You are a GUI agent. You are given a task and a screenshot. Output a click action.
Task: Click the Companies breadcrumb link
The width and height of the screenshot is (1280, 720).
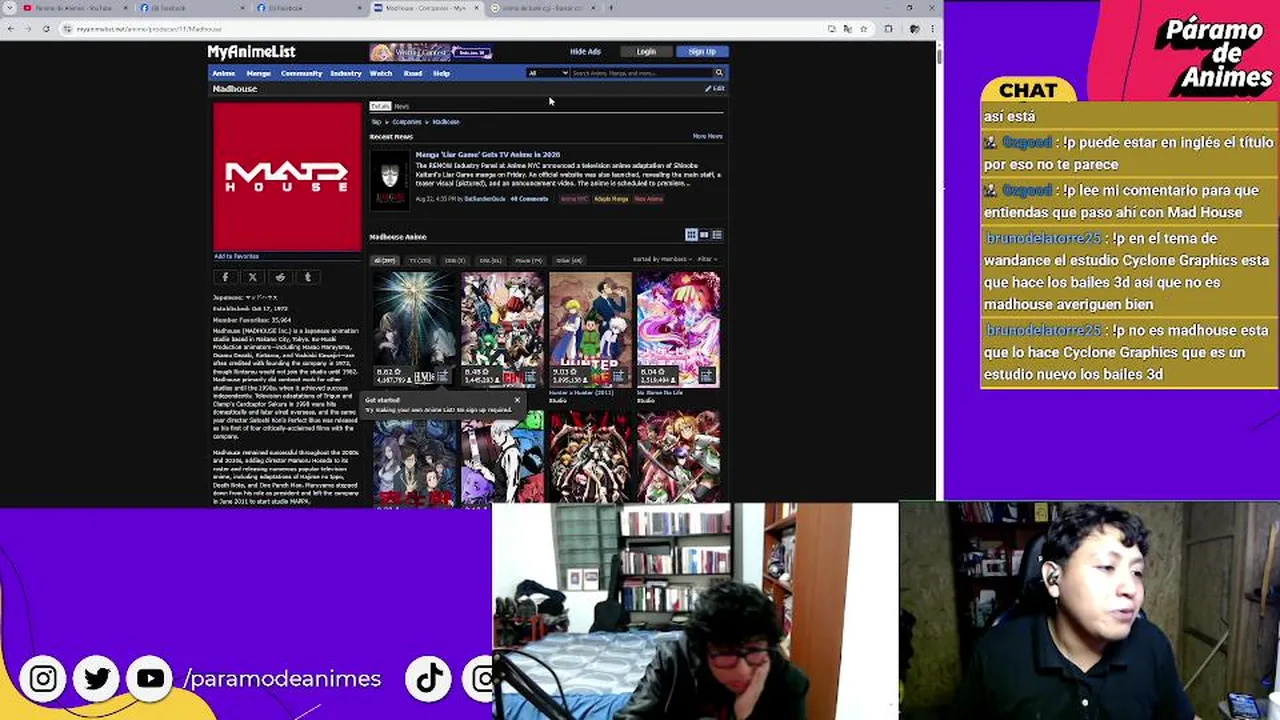[x=406, y=122]
